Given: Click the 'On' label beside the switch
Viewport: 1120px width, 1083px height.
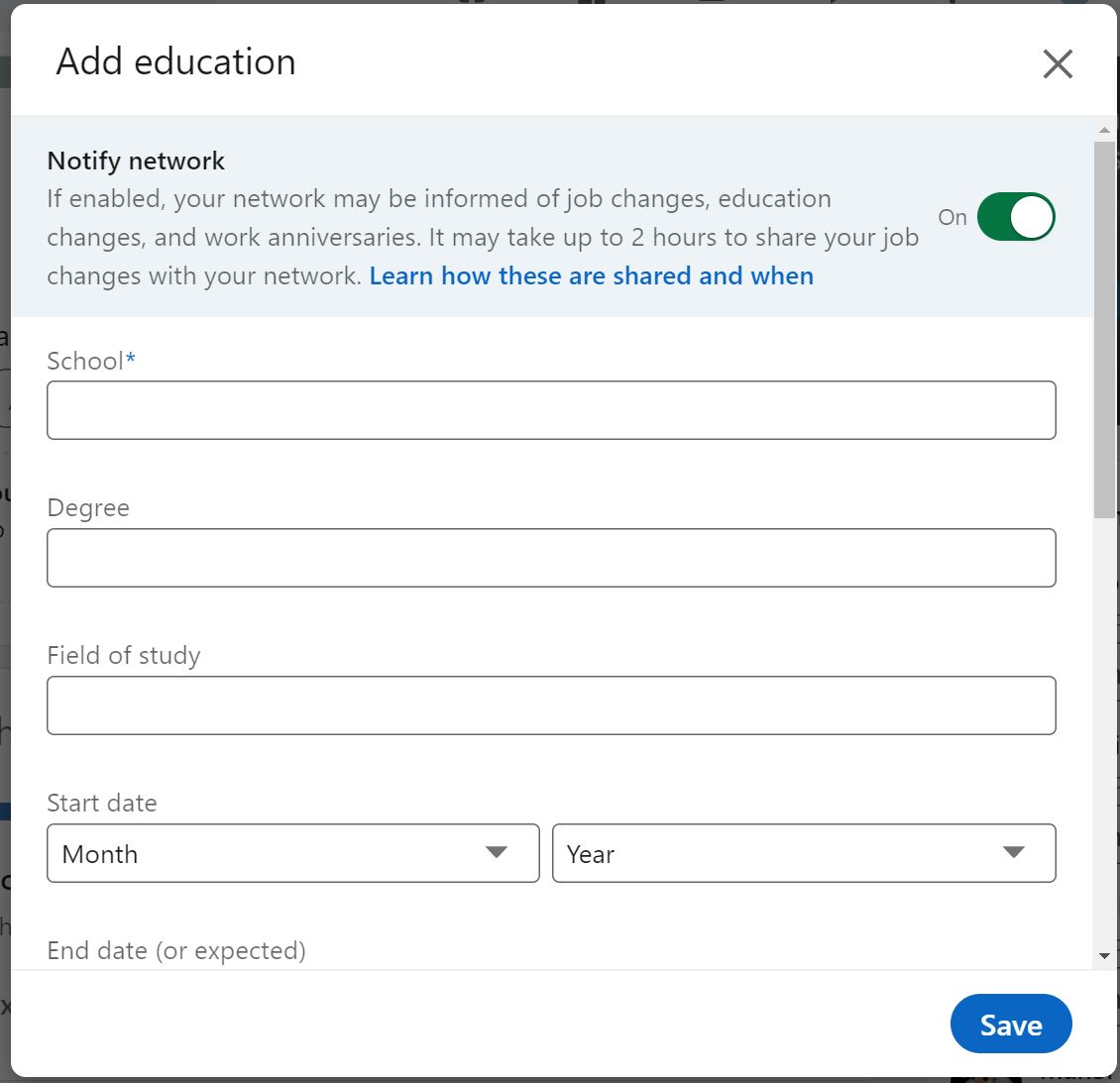Looking at the screenshot, I should (x=952, y=218).
